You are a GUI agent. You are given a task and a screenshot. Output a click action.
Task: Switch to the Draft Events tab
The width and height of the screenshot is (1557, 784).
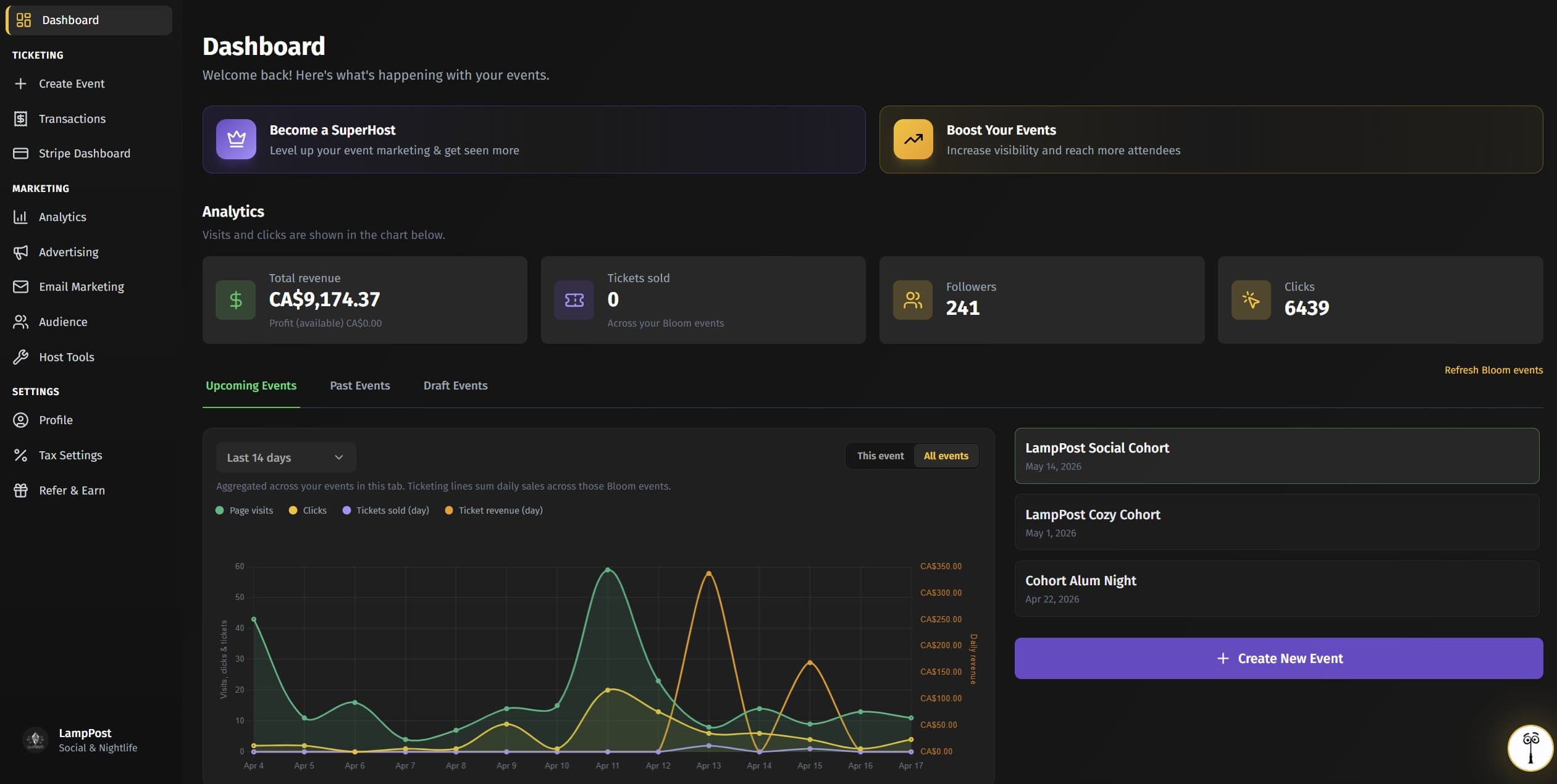point(455,385)
